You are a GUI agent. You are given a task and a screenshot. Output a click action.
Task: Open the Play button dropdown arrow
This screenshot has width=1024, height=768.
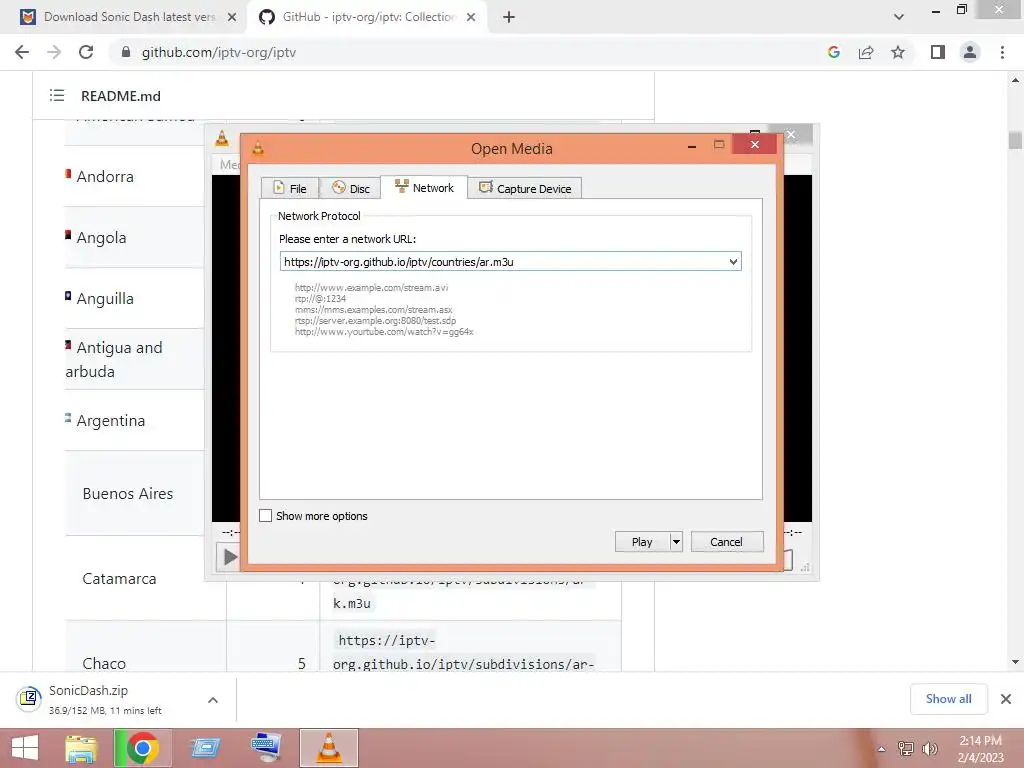pyautogui.click(x=676, y=541)
